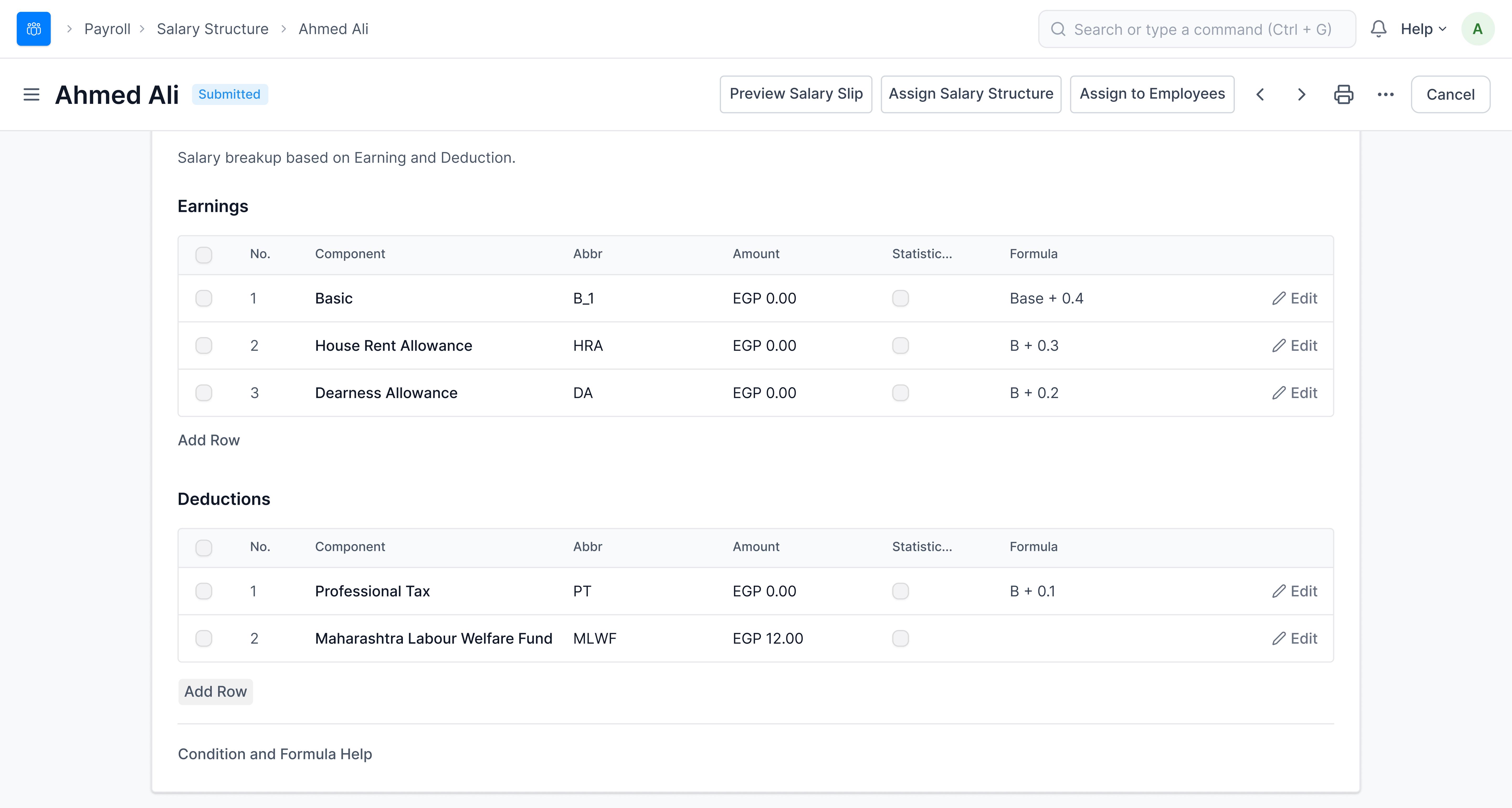This screenshot has width=1512, height=808.
Task: Expand Condition and Formula Help section
Action: [x=275, y=754]
